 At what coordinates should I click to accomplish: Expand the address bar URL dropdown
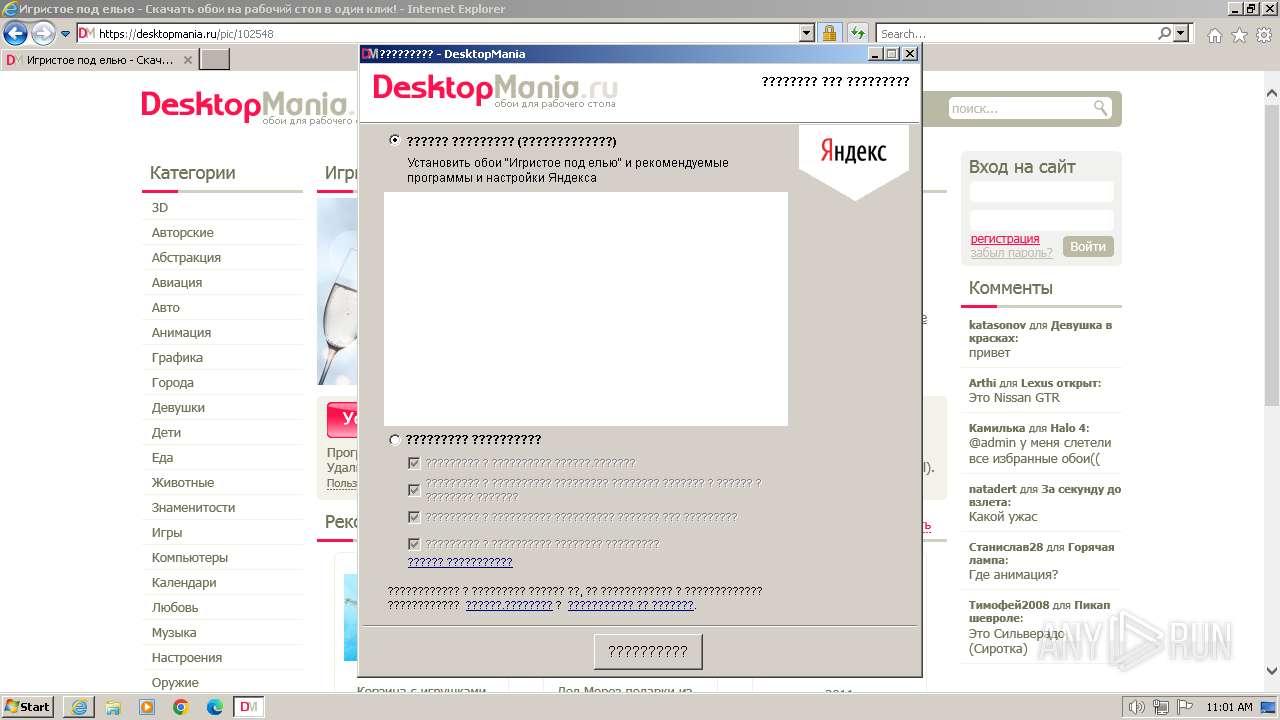pyautogui.click(x=807, y=33)
